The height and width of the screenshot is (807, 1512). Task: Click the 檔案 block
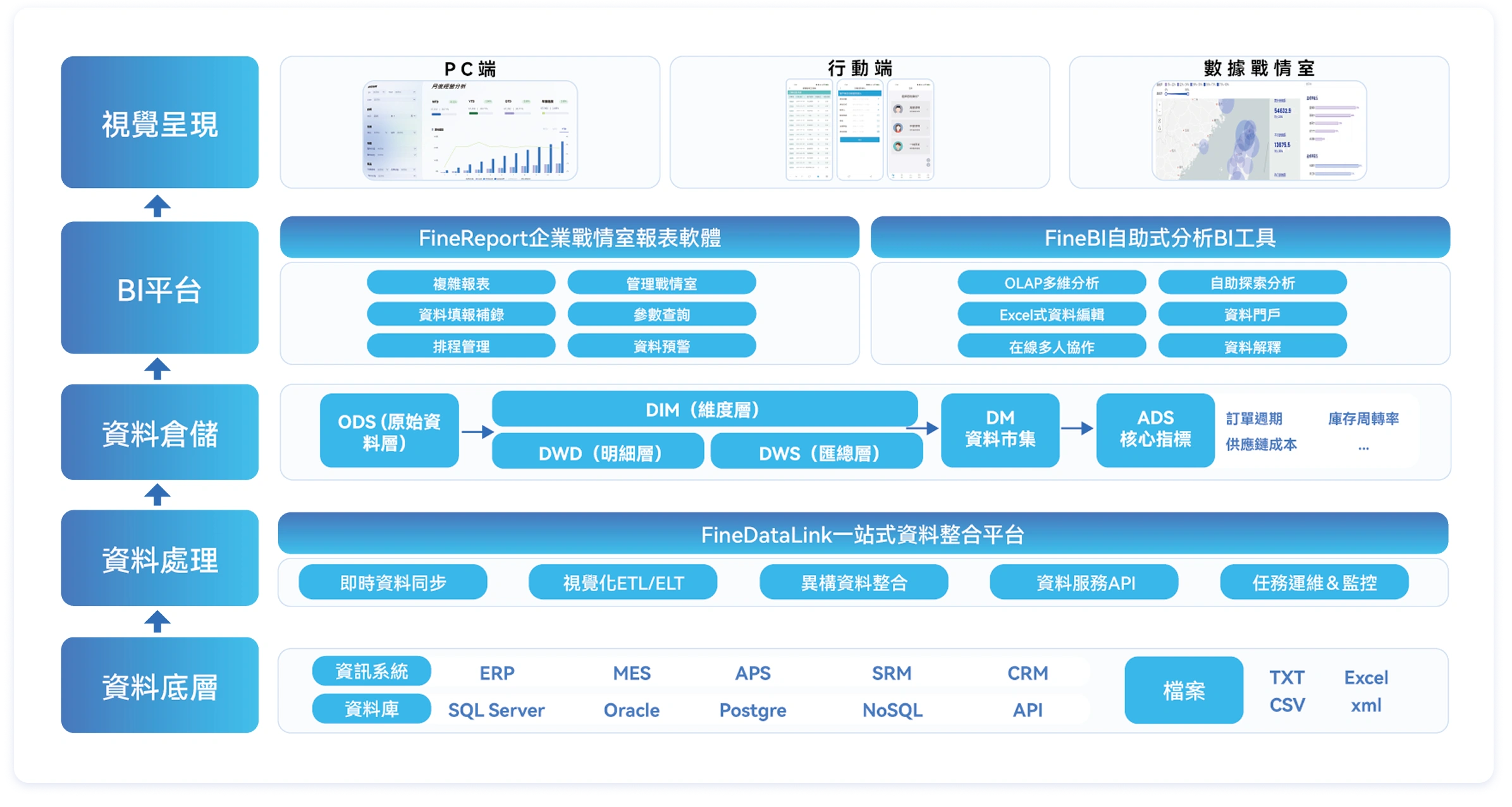click(x=1184, y=690)
